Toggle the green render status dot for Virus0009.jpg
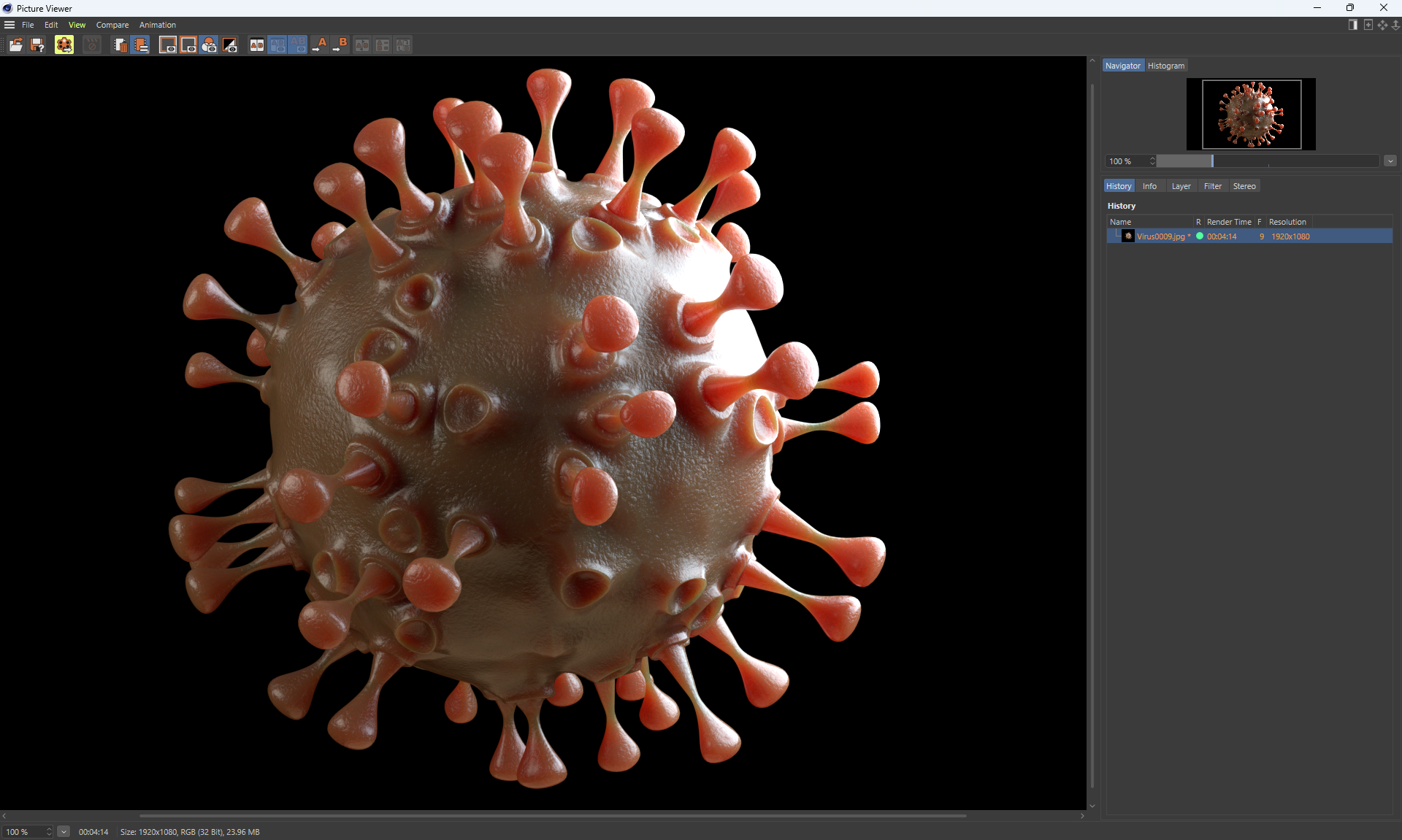The image size is (1402, 840). click(1199, 236)
